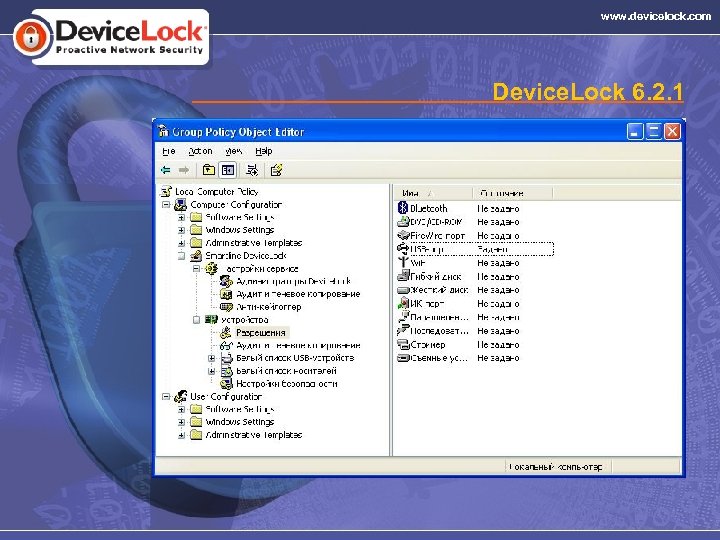Select the Жесткий диск drive icon
Image resolution: width=720 pixels, height=540 pixels.
click(403, 290)
